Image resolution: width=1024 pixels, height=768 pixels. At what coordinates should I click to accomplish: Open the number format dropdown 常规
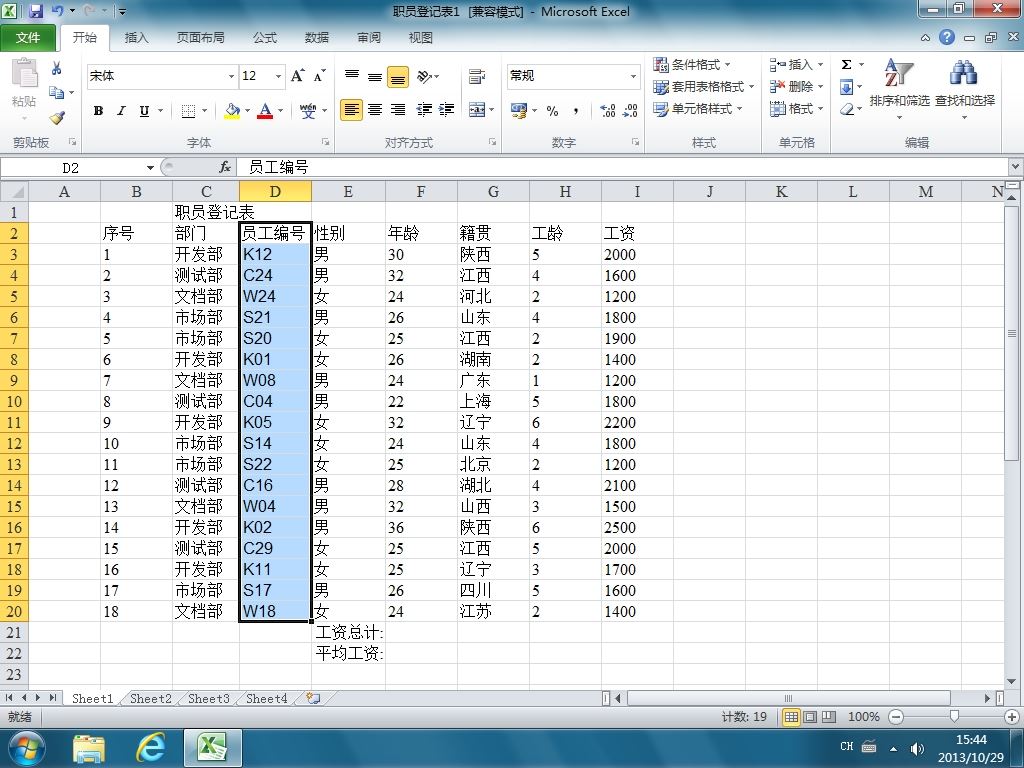coord(633,76)
